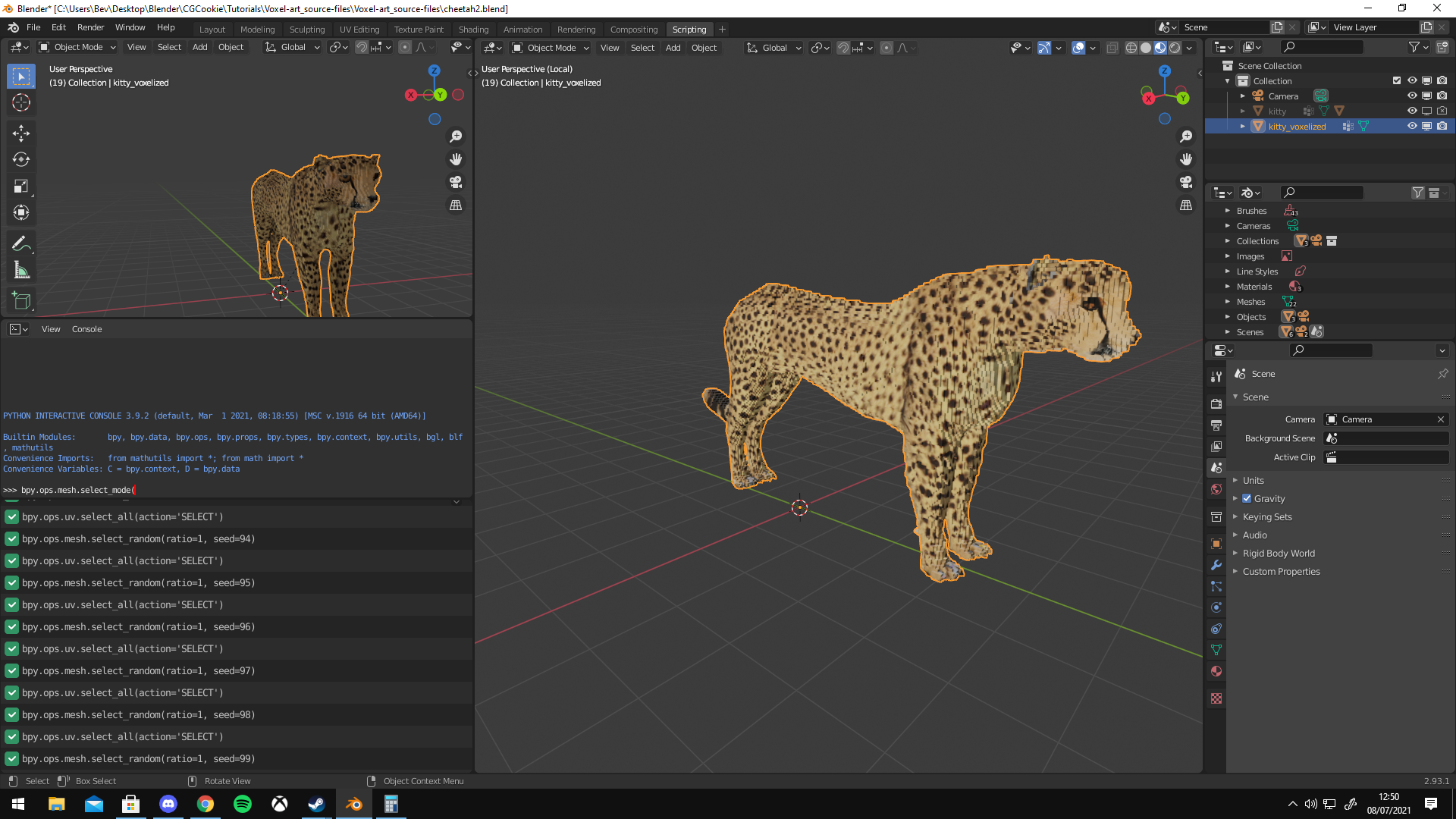
Task: Open the Material properties tab
Action: click(1216, 671)
